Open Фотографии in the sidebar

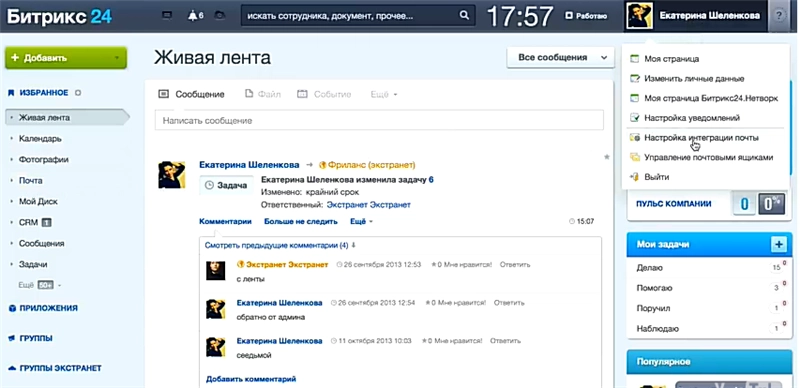[44, 160]
